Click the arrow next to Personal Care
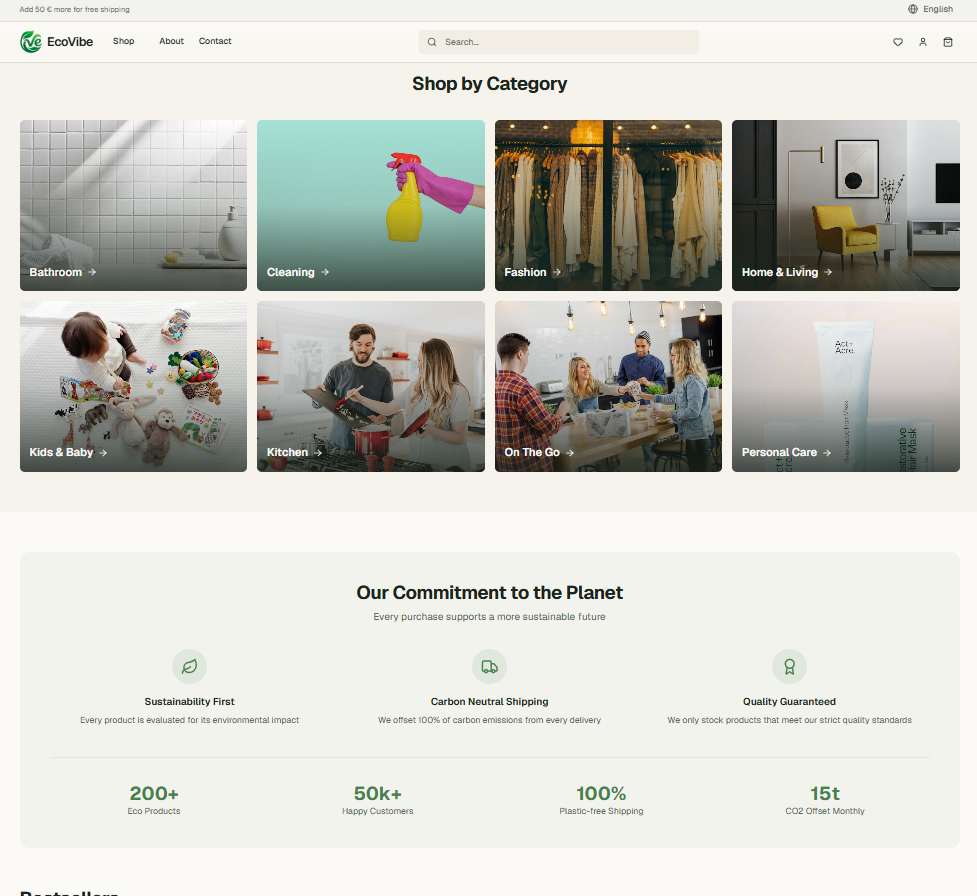The image size is (977, 896). point(827,452)
